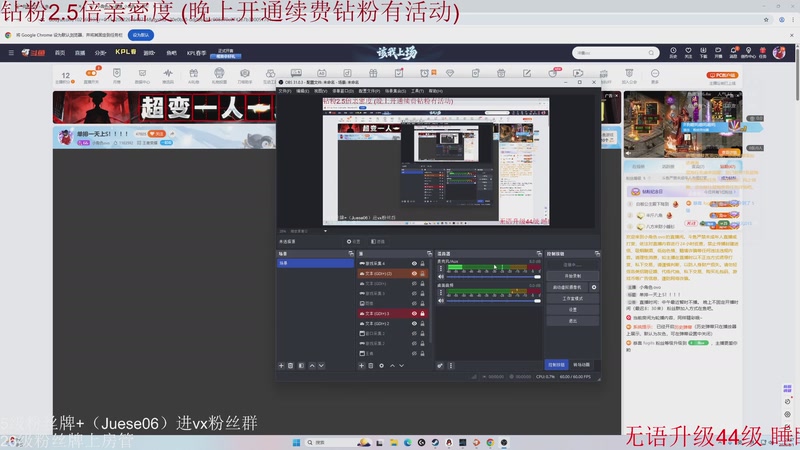Select the scene row in Scenes list
Viewport: 800px width, 450px height.
(x=315, y=263)
